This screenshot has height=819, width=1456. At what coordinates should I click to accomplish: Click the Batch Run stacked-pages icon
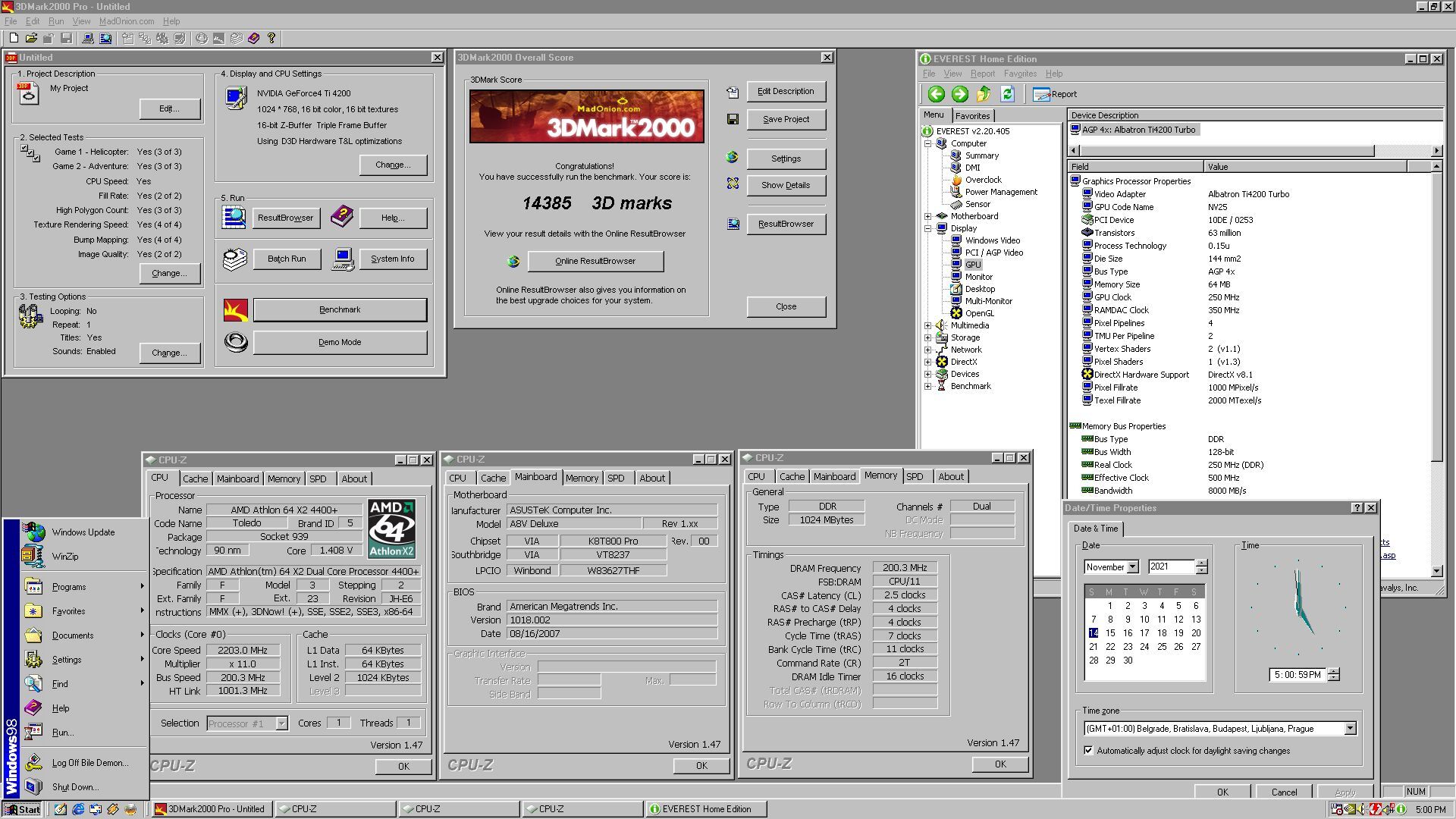tap(235, 259)
